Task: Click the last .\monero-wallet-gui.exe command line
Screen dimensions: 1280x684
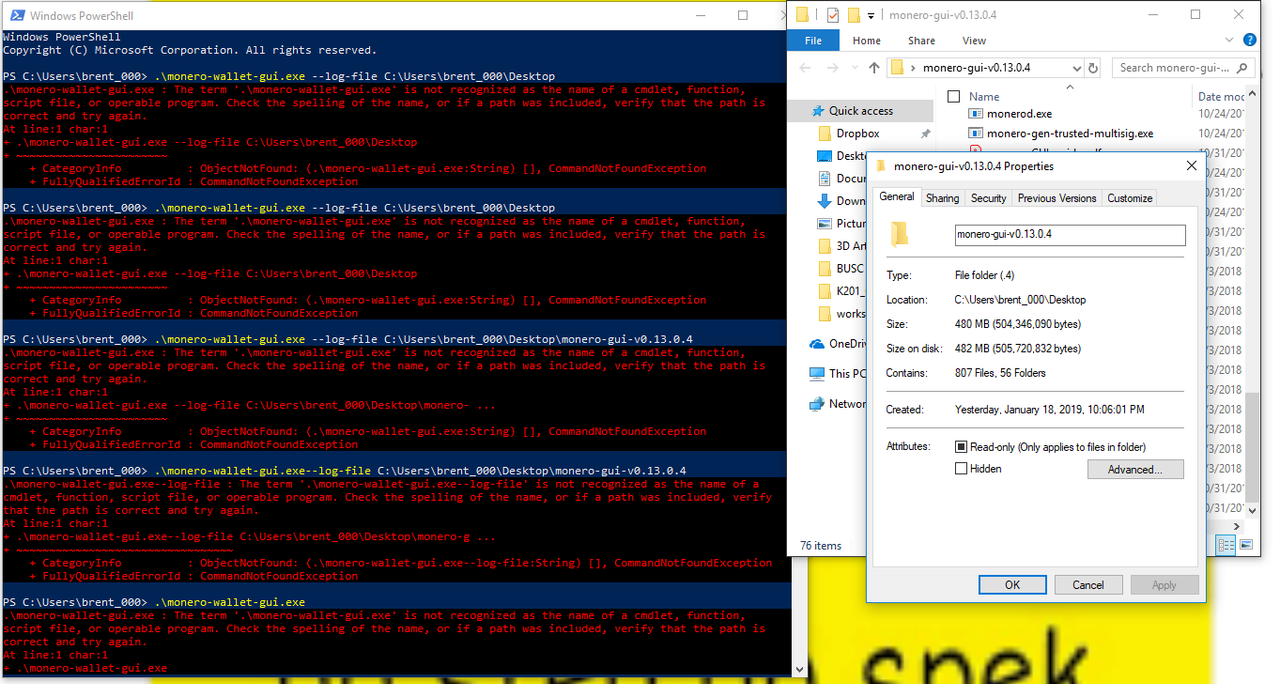Action: pyautogui.click(x=230, y=602)
